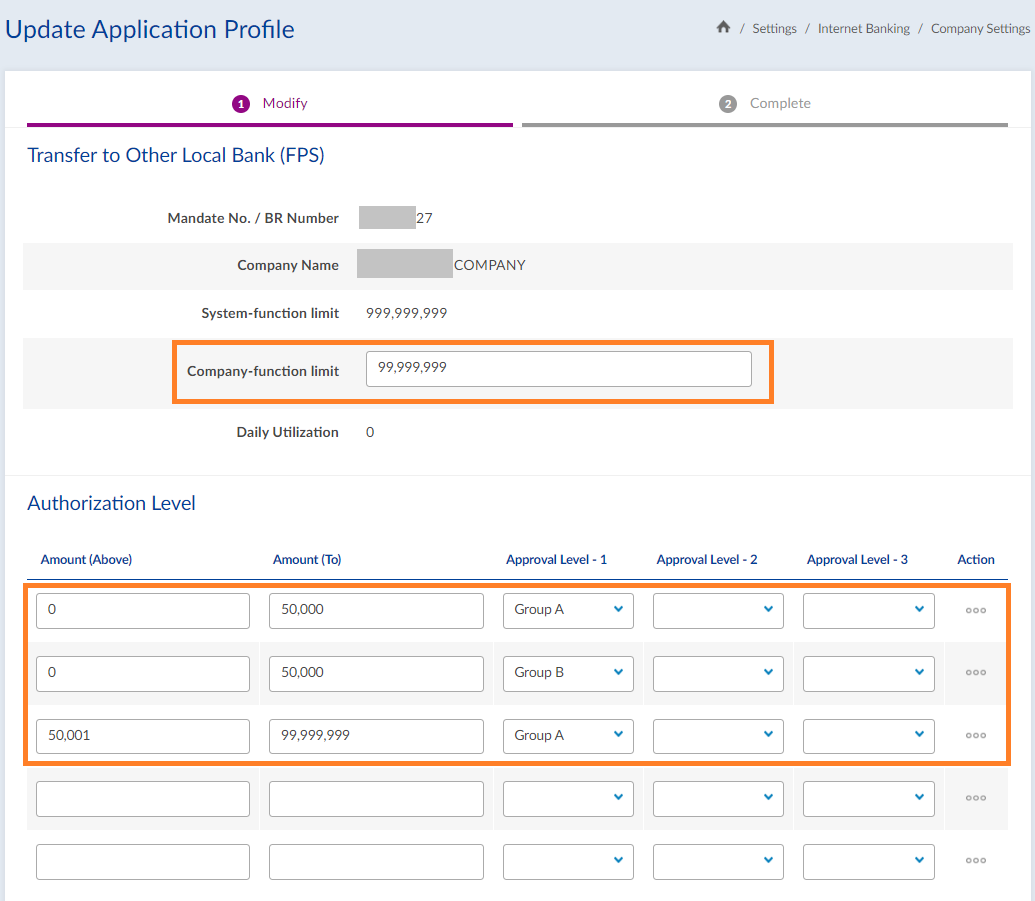Open Company Settings breadcrumb link
The width and height of the screenshot is (1035, 901).
pyautogui.click(x=980, y=29)
